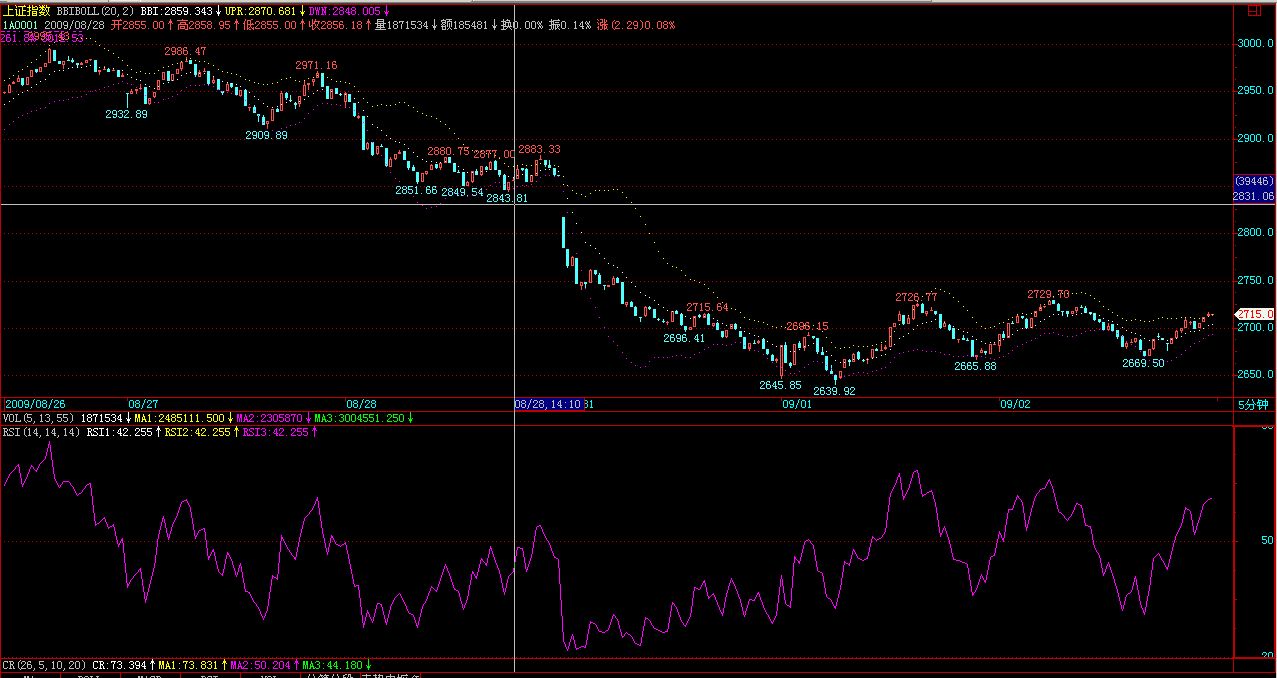Click the 50 level on RSI axis
Screen dimensions: 1277x678
click(x=1267, y=540)
